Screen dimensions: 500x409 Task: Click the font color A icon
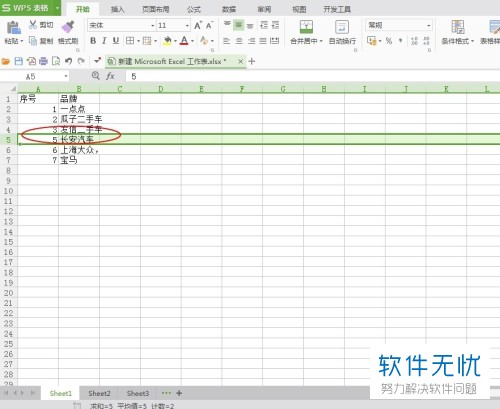184,41
